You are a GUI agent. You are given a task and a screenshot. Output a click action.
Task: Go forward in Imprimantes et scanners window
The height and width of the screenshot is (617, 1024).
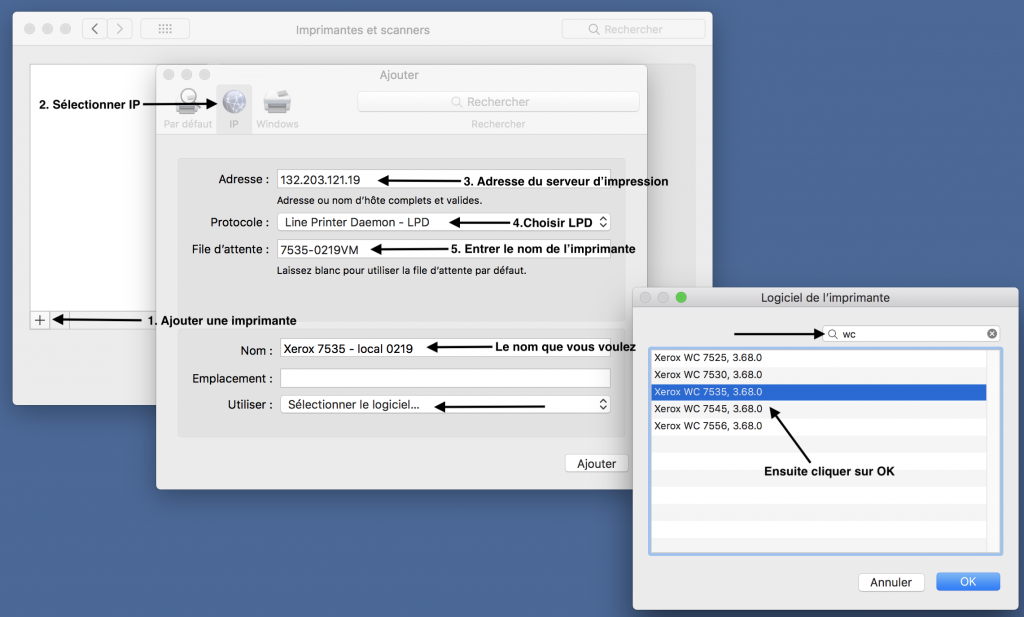coord(120,29)
